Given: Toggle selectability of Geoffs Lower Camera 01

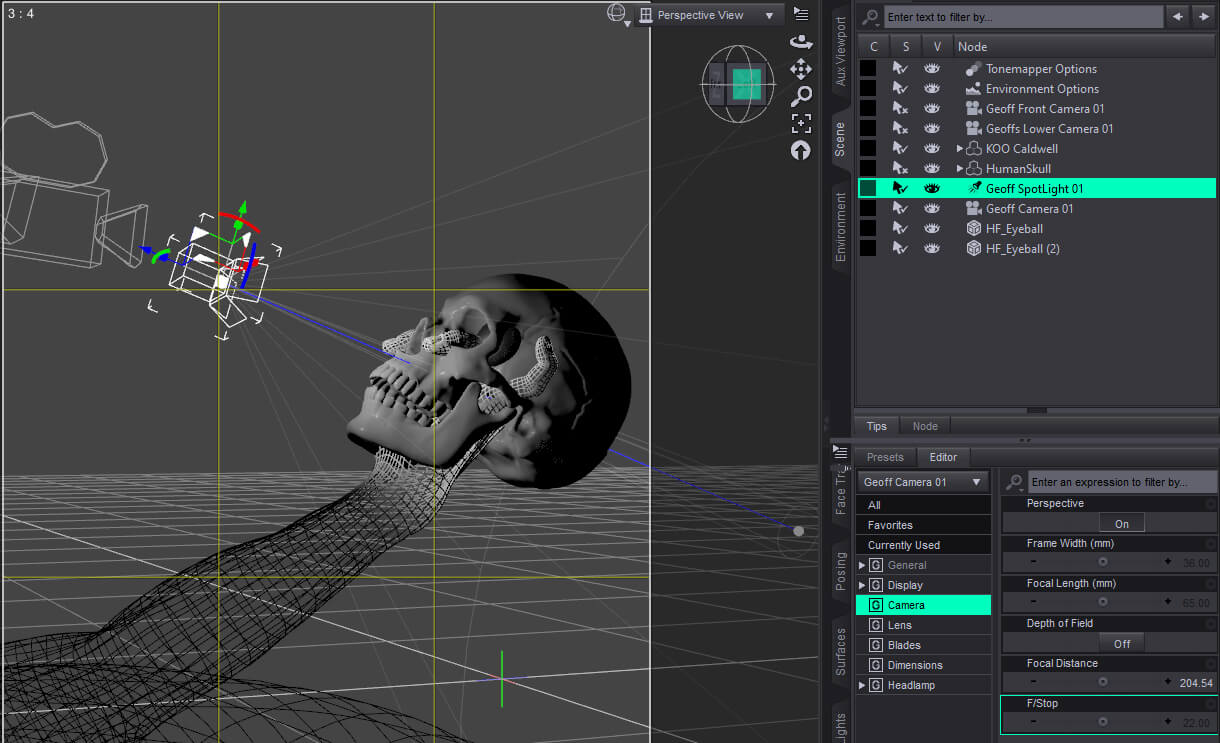Looking at the screenshot, I should click(x=900, y=129).
